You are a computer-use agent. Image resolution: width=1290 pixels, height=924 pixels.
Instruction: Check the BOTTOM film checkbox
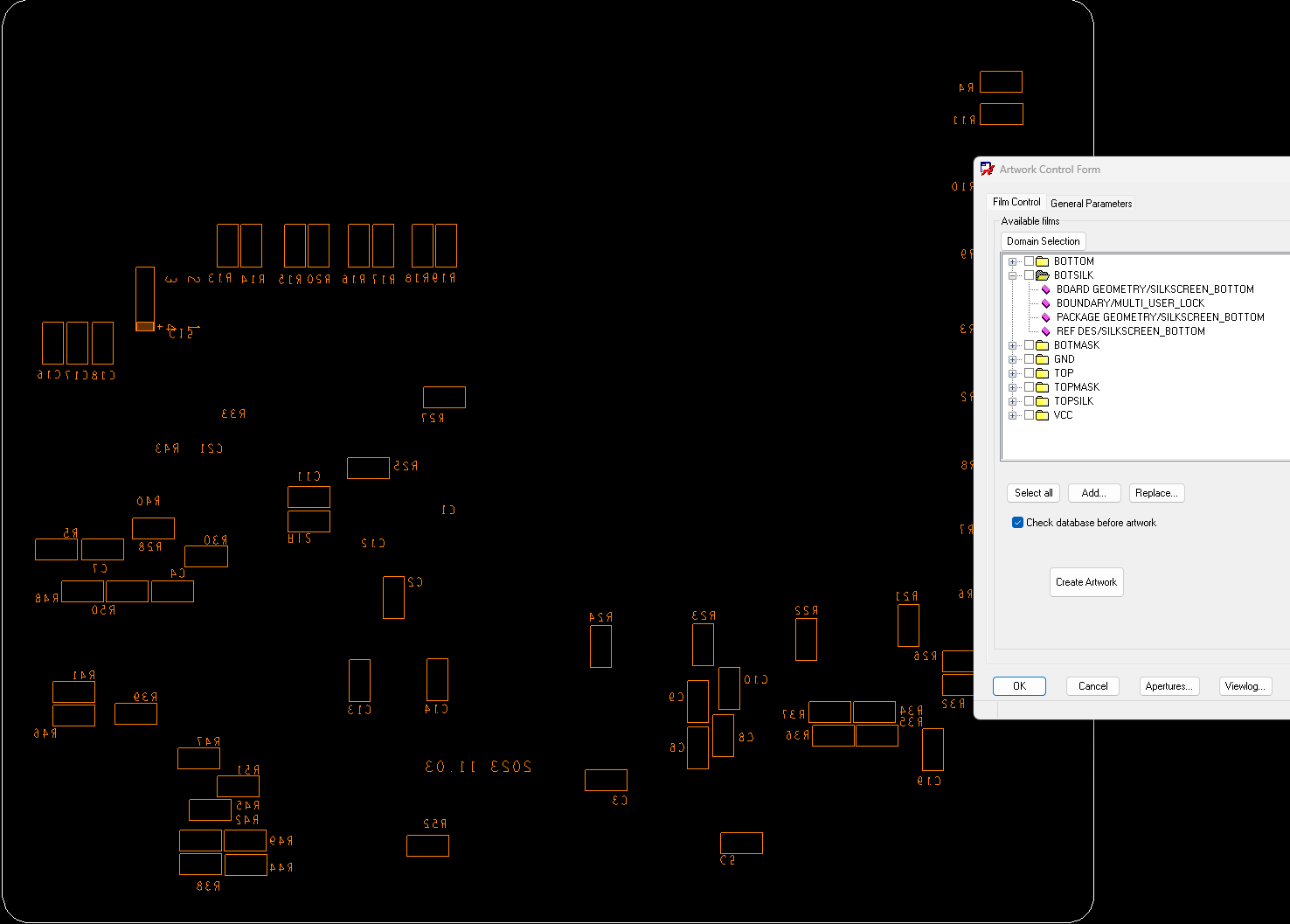click(x=1029, y=261)
